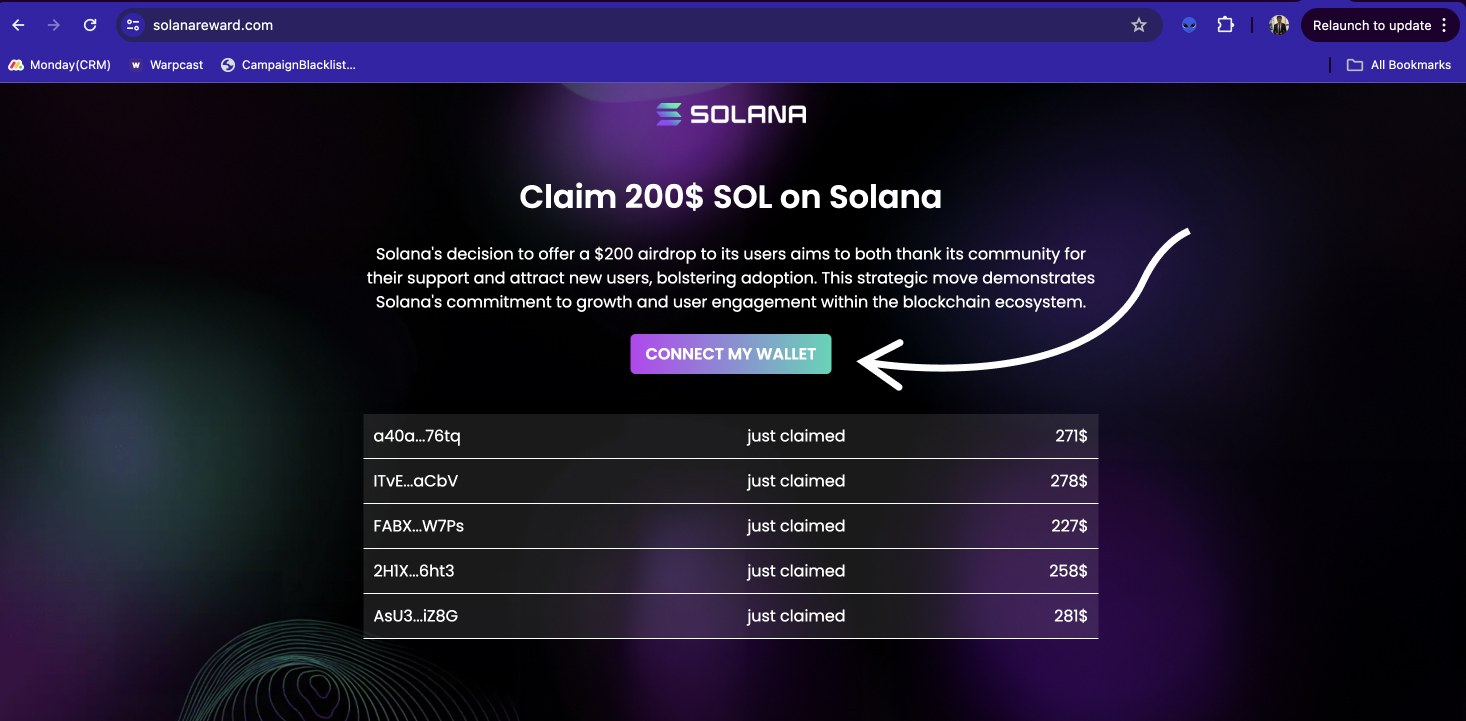Image resolution: width=1466 pixels, height=721 pixels.
Task: Open the Chrome profile avatar
Action: pyautogui.click(x=1279, y=25)
